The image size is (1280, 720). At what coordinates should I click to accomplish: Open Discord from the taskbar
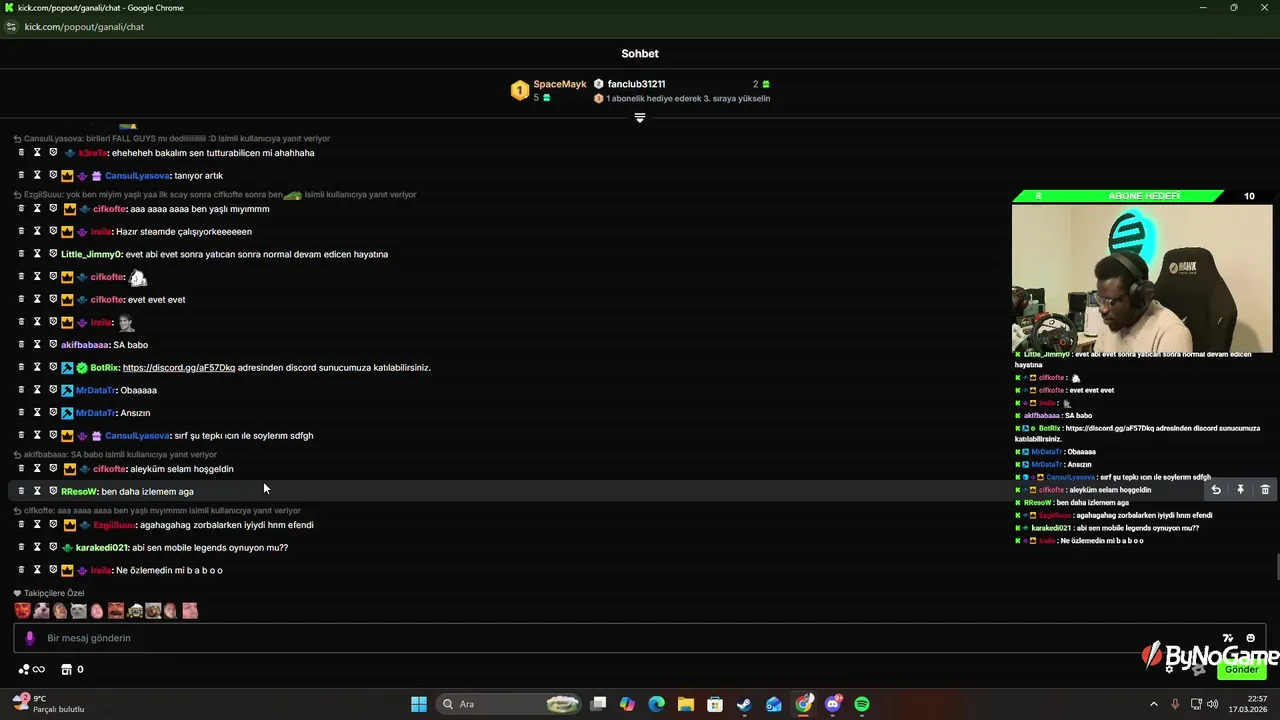tap(833, 704)
